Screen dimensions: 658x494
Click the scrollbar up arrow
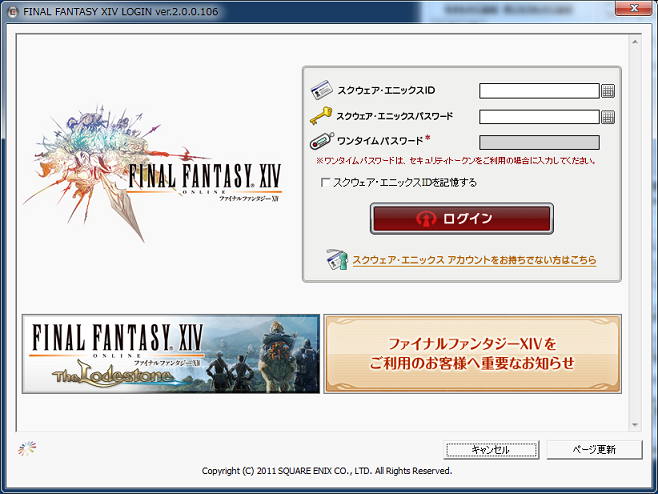click(x=635, y=42)
